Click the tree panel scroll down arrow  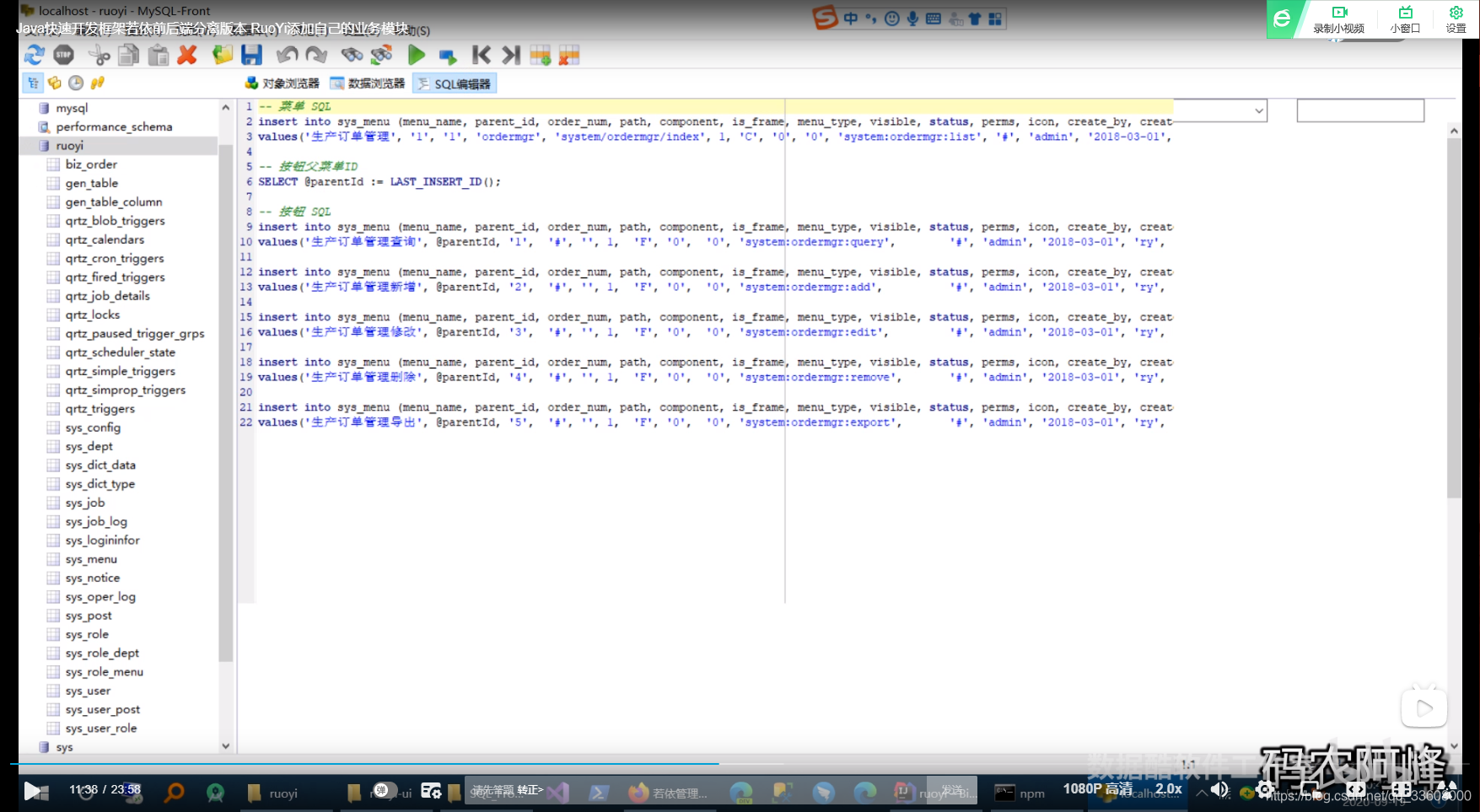(x=225, y=746)
